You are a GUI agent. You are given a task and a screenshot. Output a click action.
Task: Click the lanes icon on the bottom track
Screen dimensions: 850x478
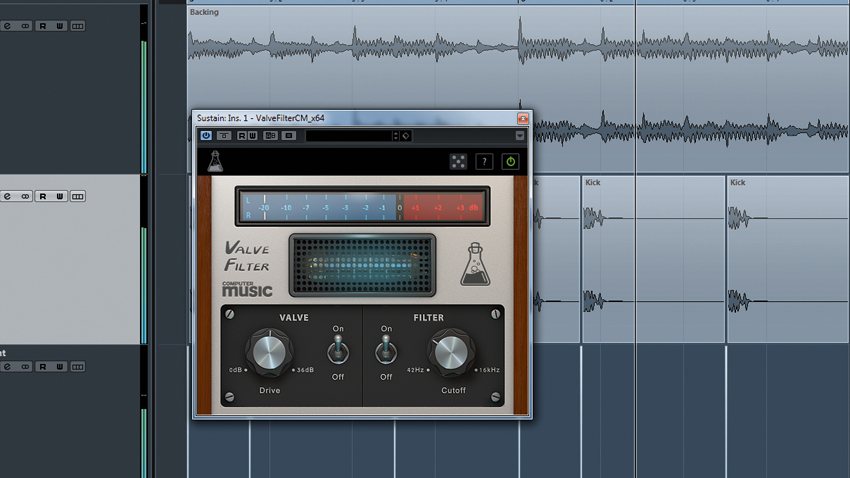pyautogui.click(x=78, y=367)
